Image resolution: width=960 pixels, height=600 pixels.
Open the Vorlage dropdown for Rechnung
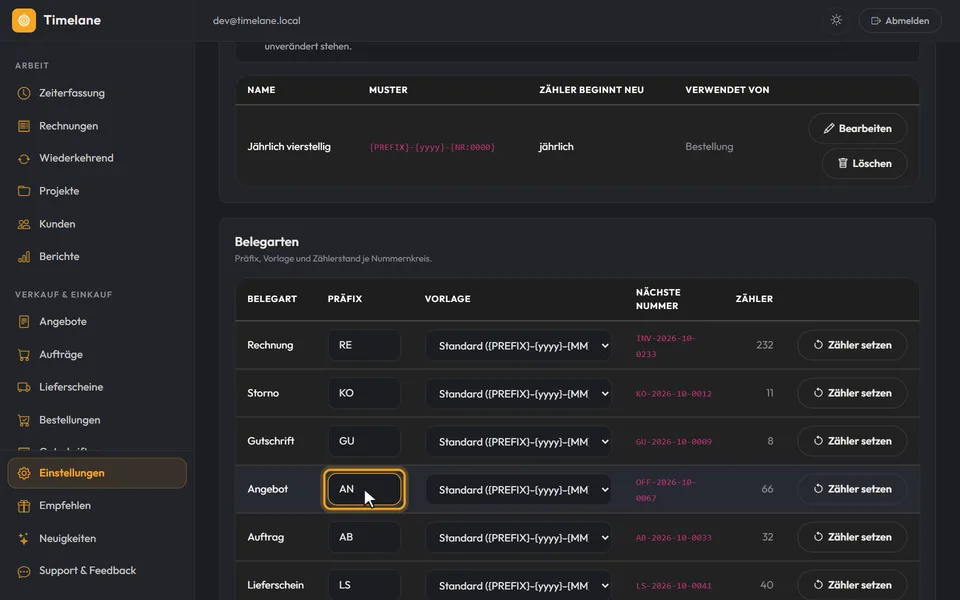pyautogui.click(x=518, y=345)
